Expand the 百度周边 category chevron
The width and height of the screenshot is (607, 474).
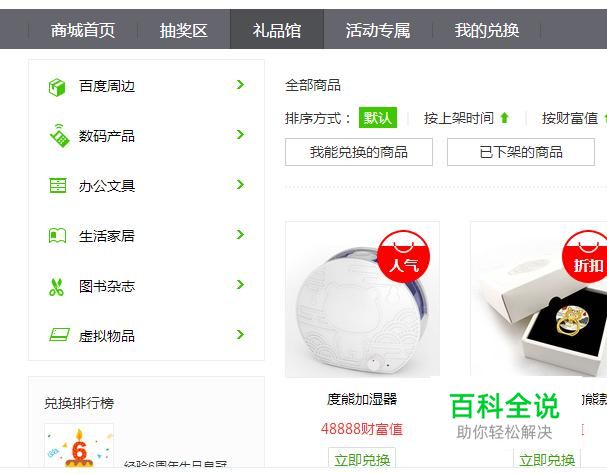[x=240, y=84]
